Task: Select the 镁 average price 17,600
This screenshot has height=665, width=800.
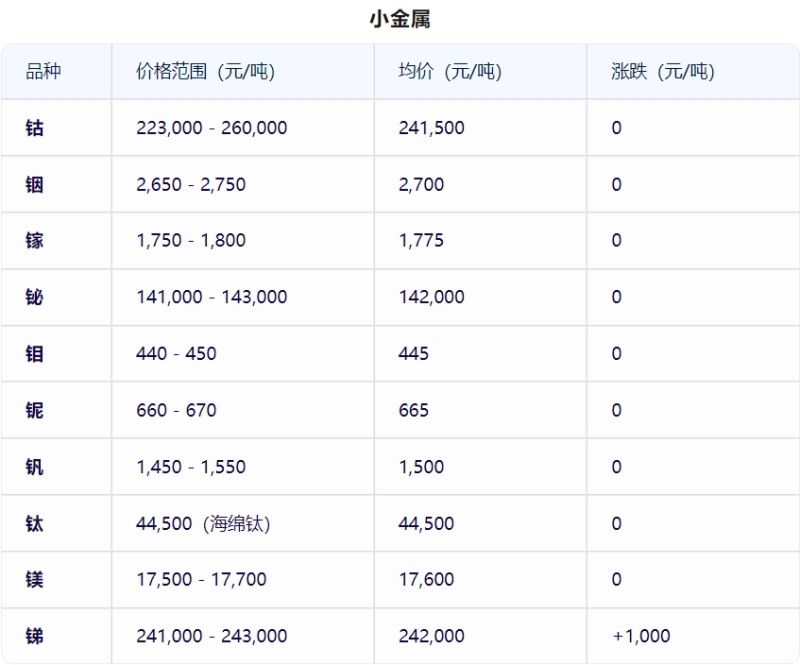Action: point(426,580)
